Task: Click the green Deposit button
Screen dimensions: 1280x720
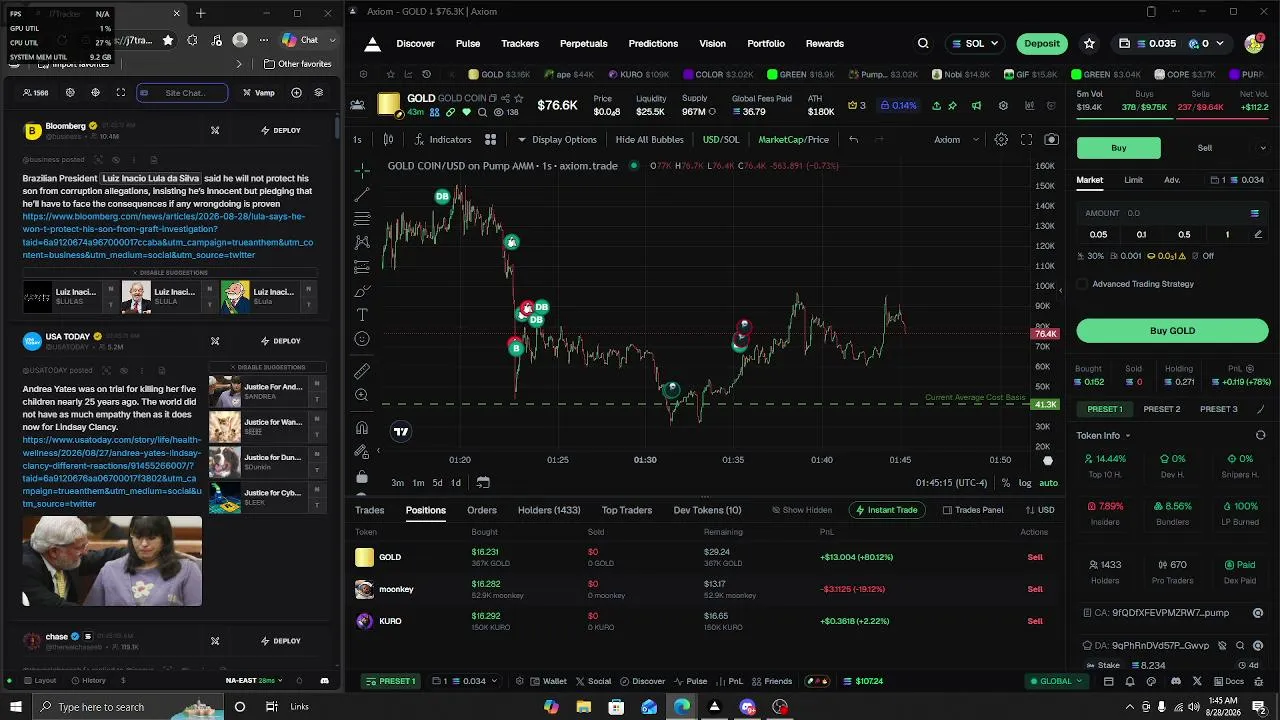Action: pyautogui.click(x=1042, y=44)
